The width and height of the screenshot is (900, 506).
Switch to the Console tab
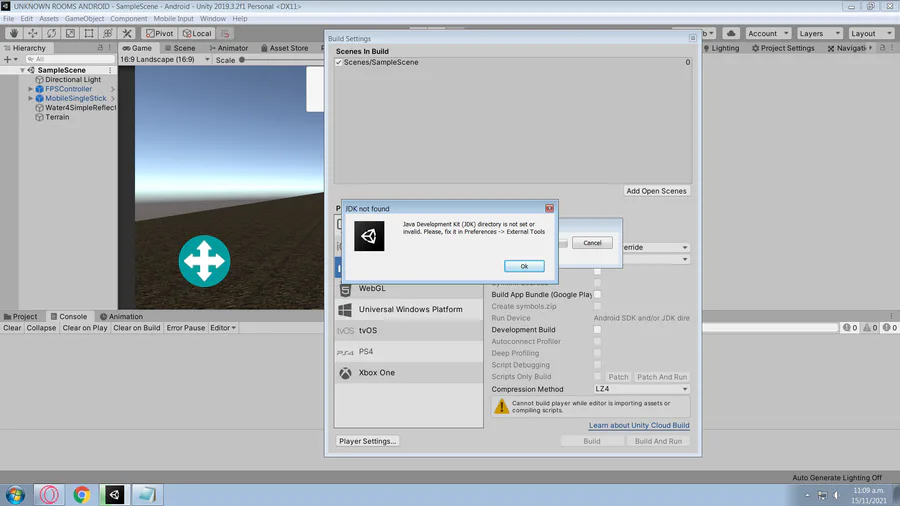tap(68, 317)
